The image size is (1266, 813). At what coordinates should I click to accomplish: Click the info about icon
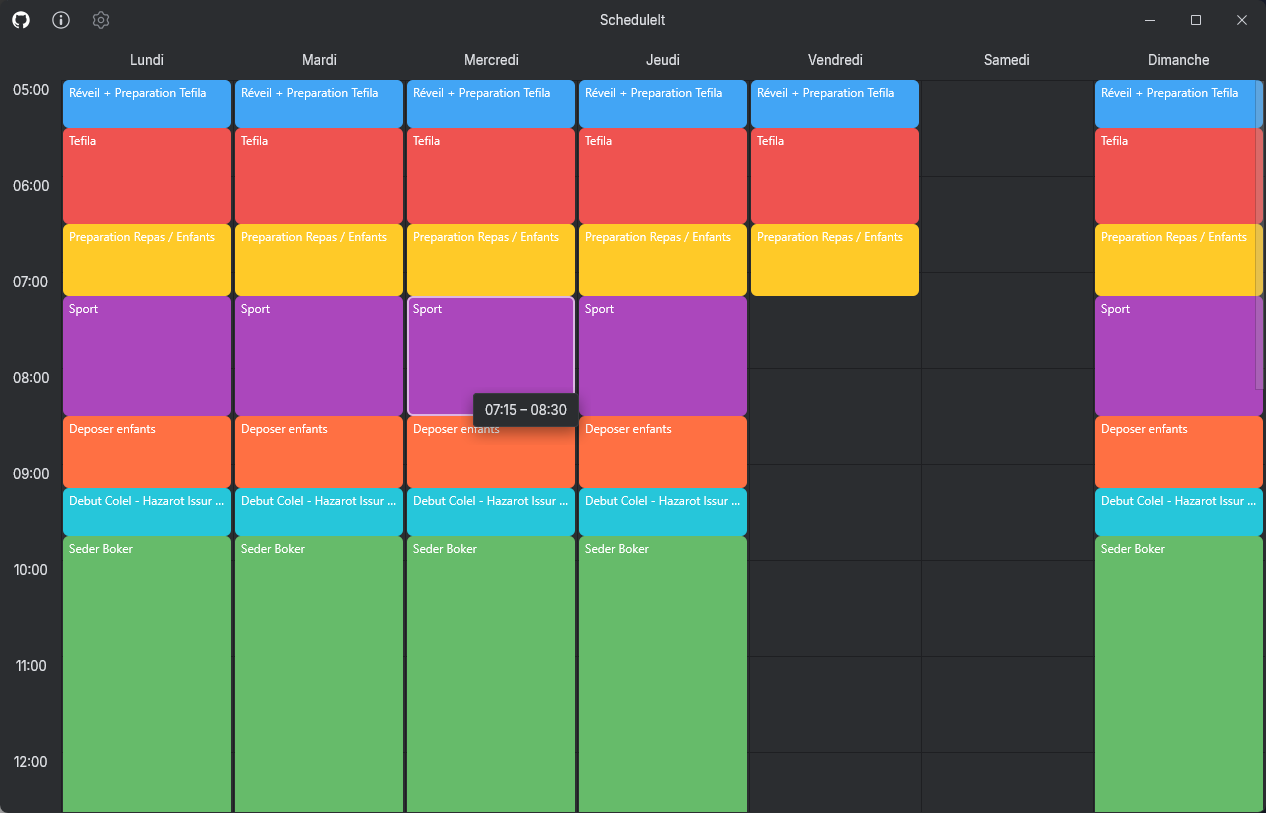coord(61,20)
